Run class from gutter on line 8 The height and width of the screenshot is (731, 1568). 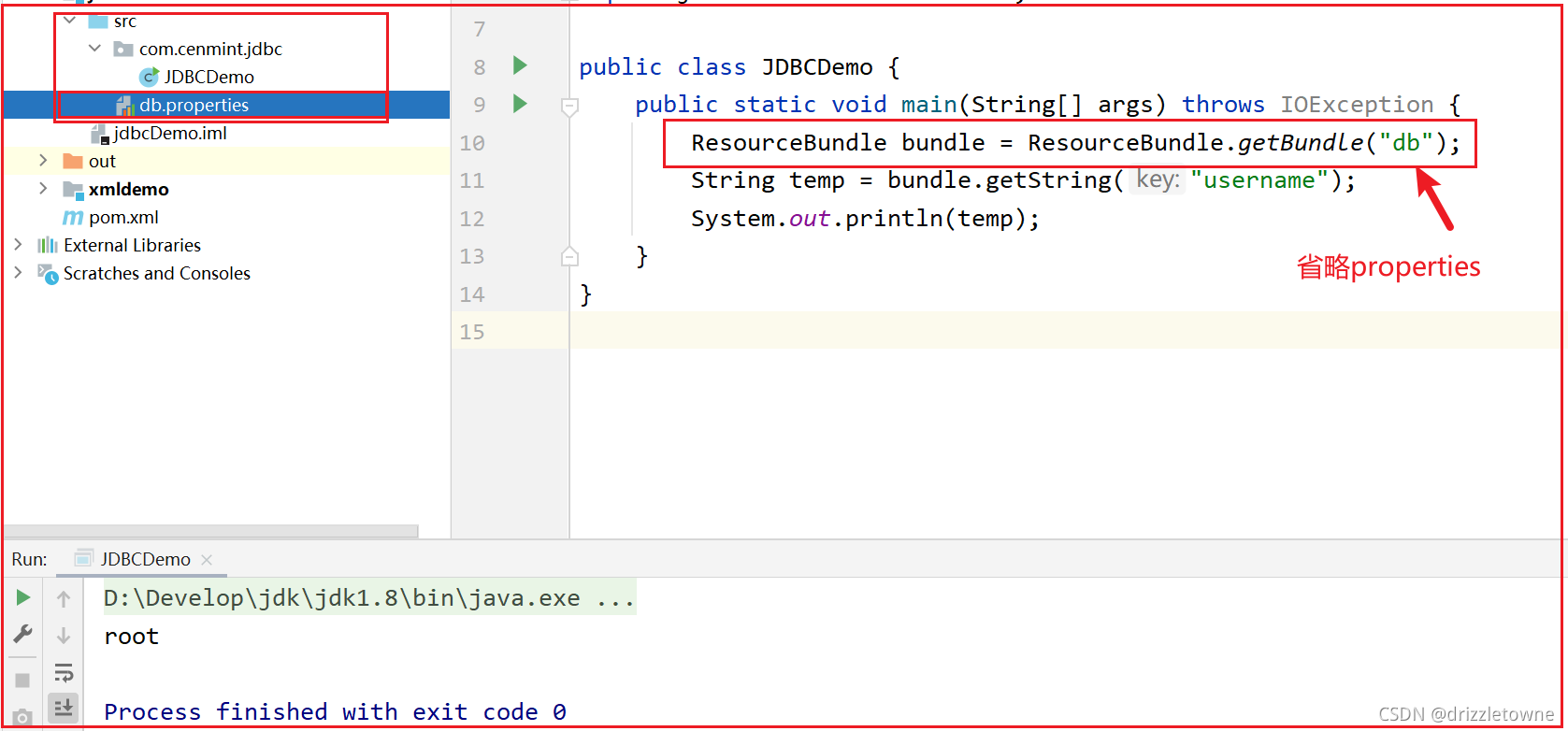[521, 65]
